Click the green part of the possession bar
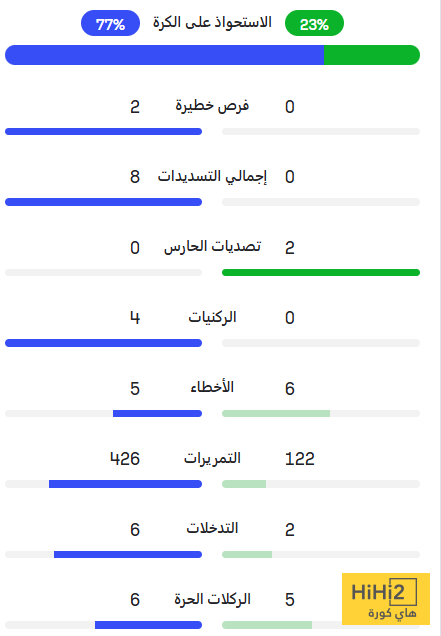Viewport: 441px width, 636px height. pyautogui.click(x=372, y=55)
